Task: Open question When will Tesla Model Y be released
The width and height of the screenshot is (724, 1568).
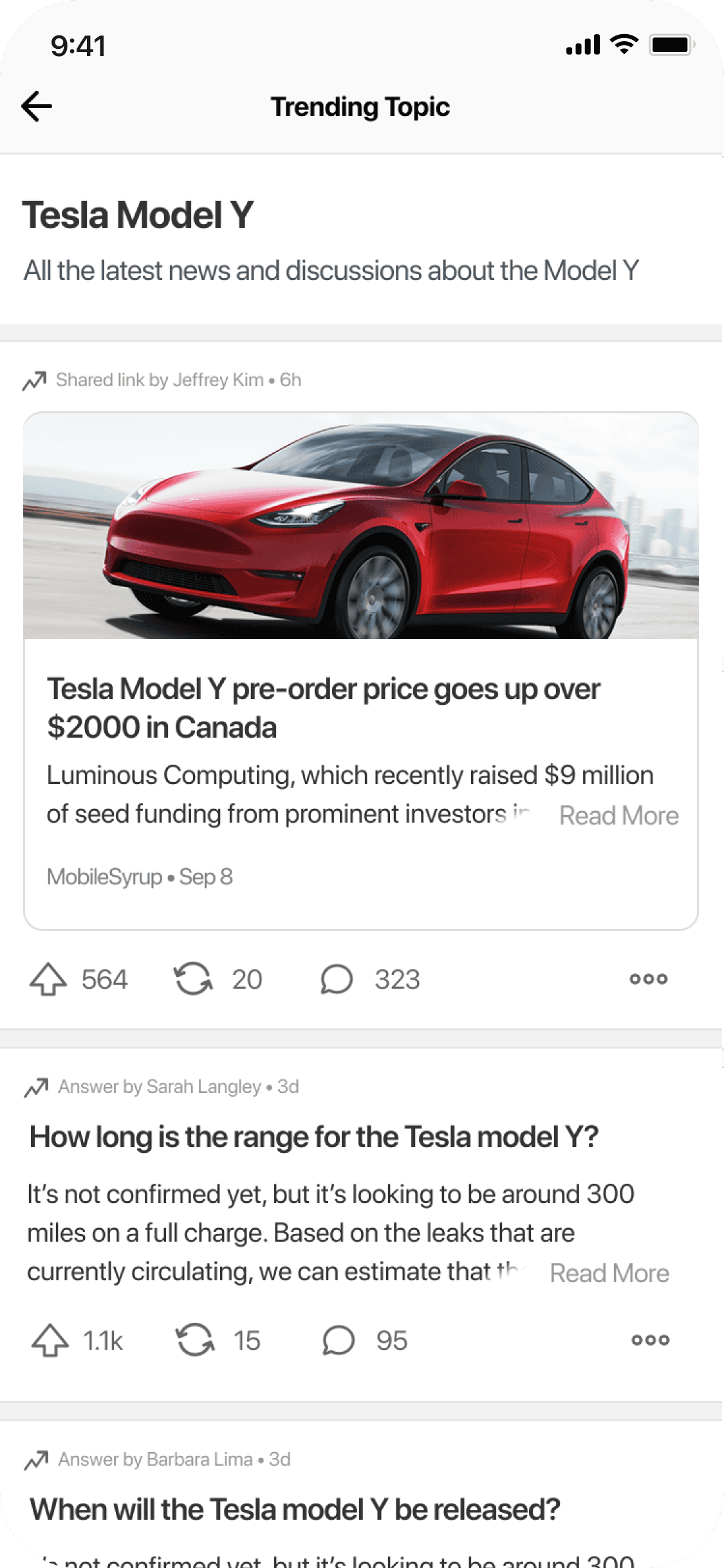Action: point(295,1509)
